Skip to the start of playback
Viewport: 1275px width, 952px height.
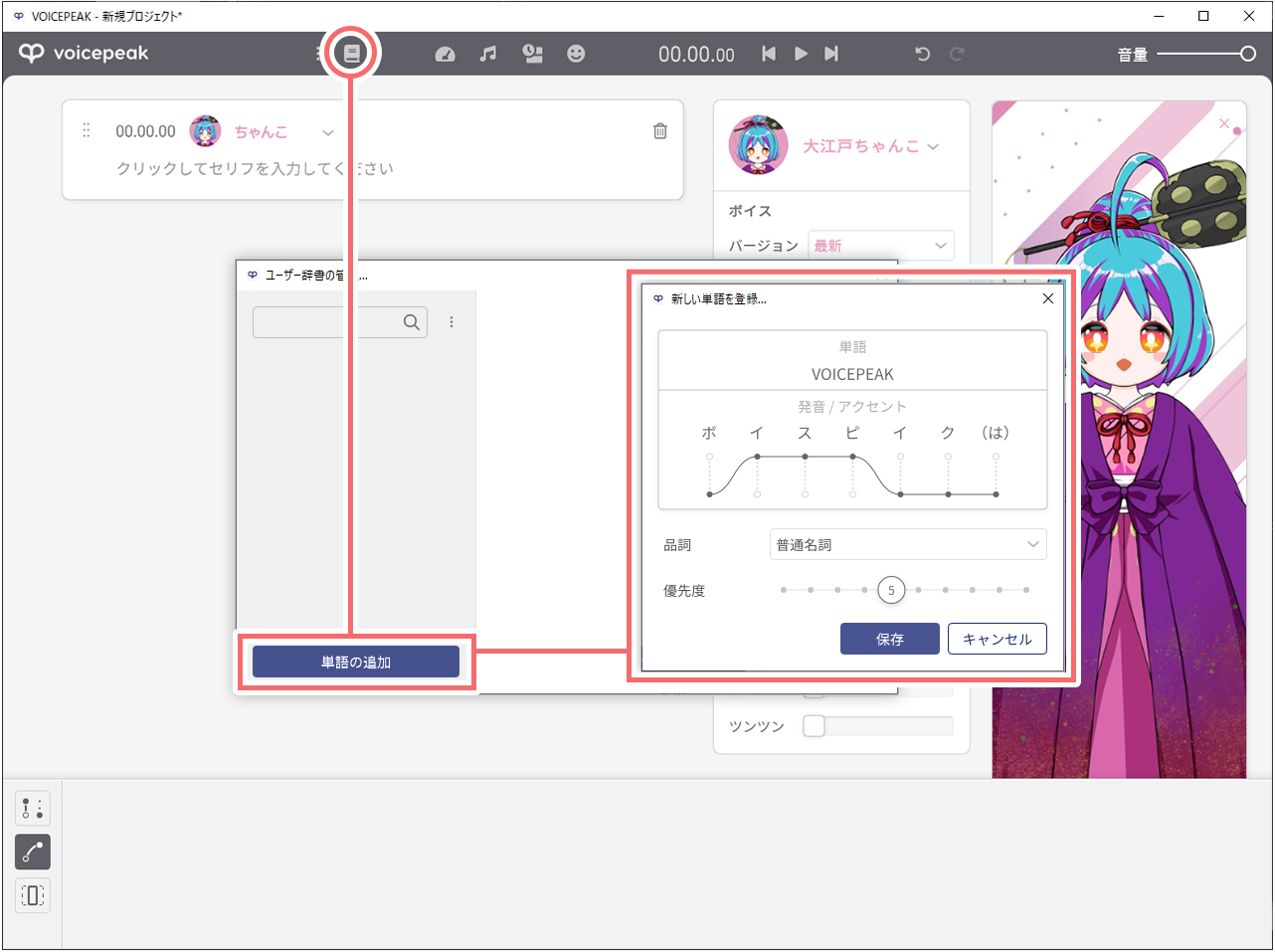pyautogui.click(x=769, y=54)
